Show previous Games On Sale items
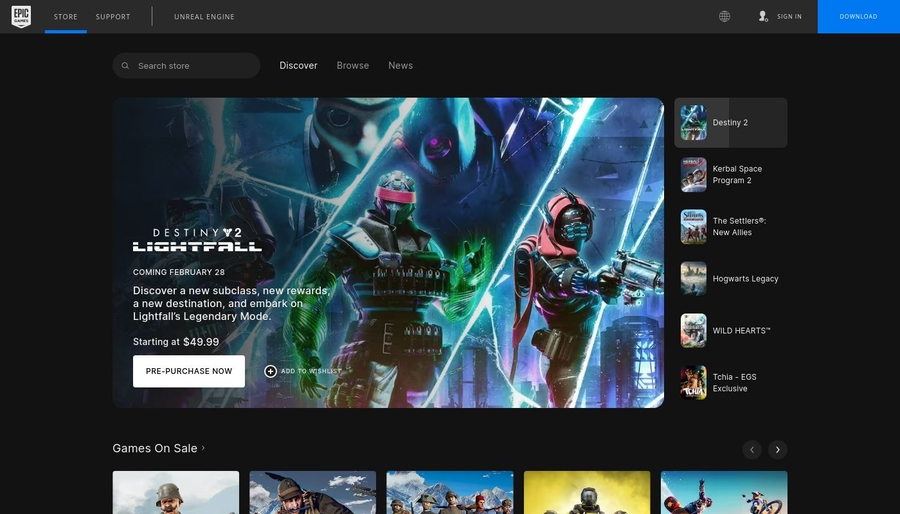 pos(752,450)
